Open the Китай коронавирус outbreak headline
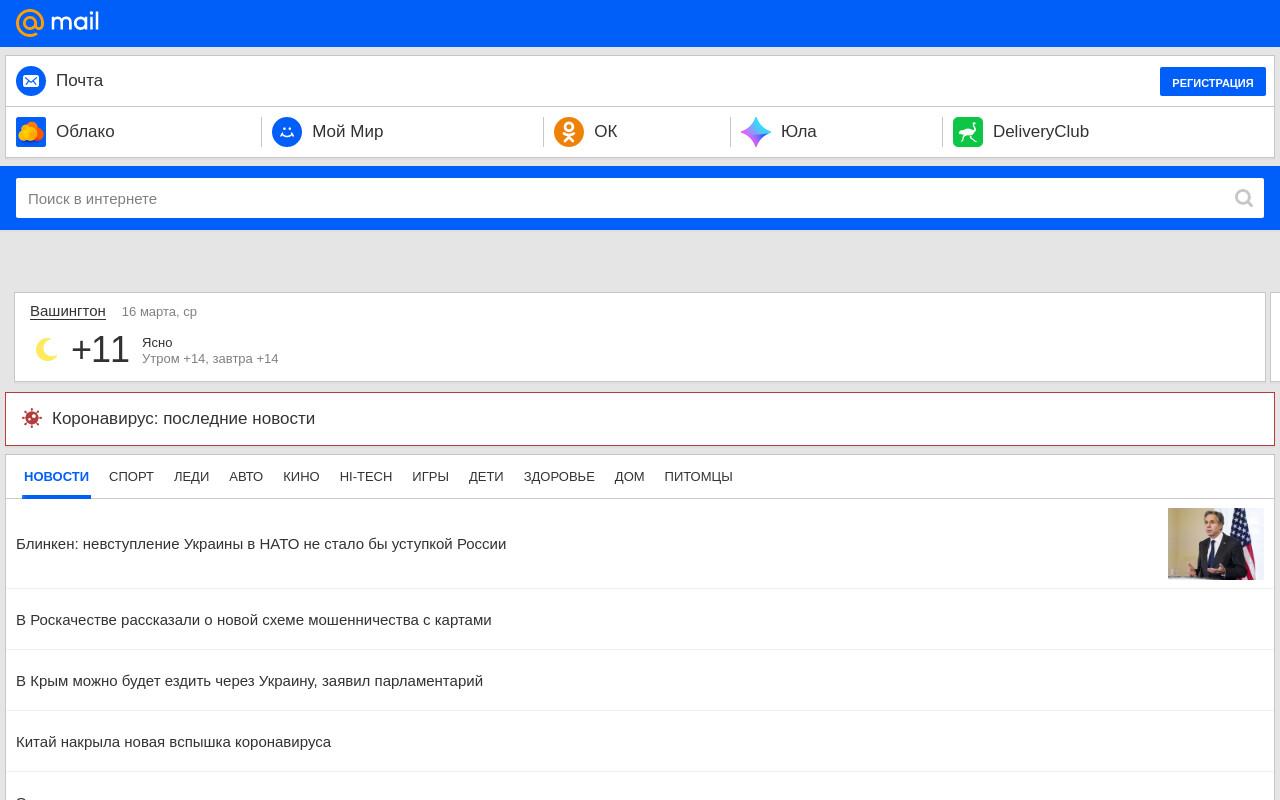Screen dimensions: 1280x800 coord(173,742)
